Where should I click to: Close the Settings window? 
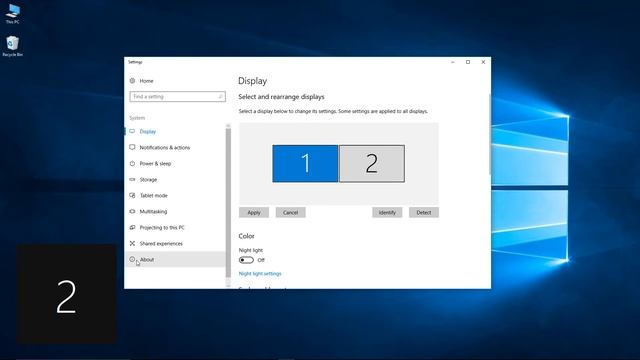click(x=483, y=62)
